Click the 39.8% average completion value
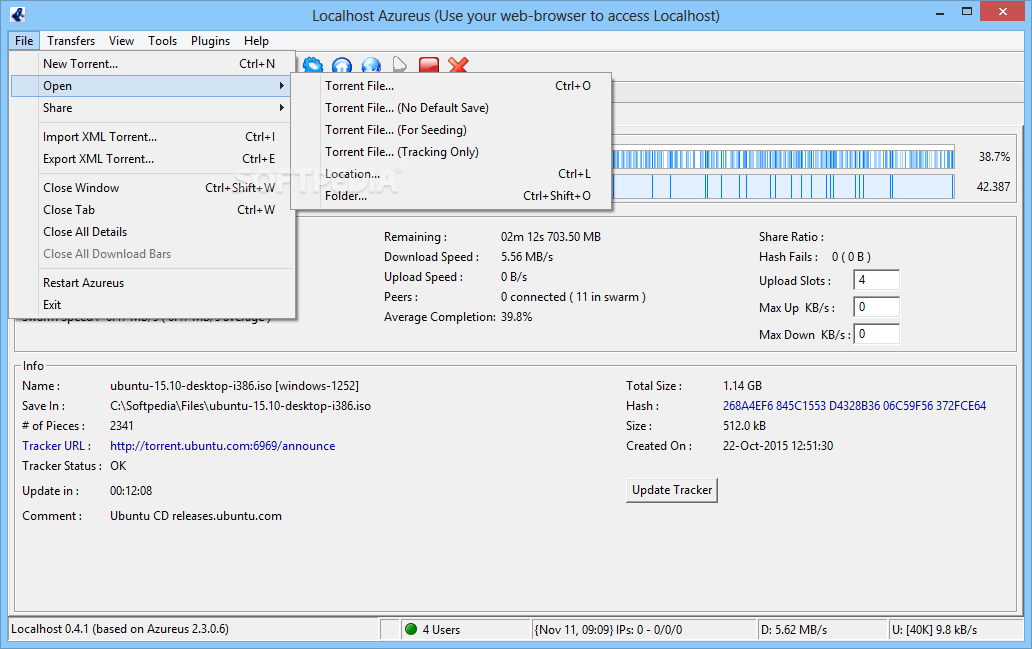The width and height of the screenshot is (1032, 649). (517, 317)
